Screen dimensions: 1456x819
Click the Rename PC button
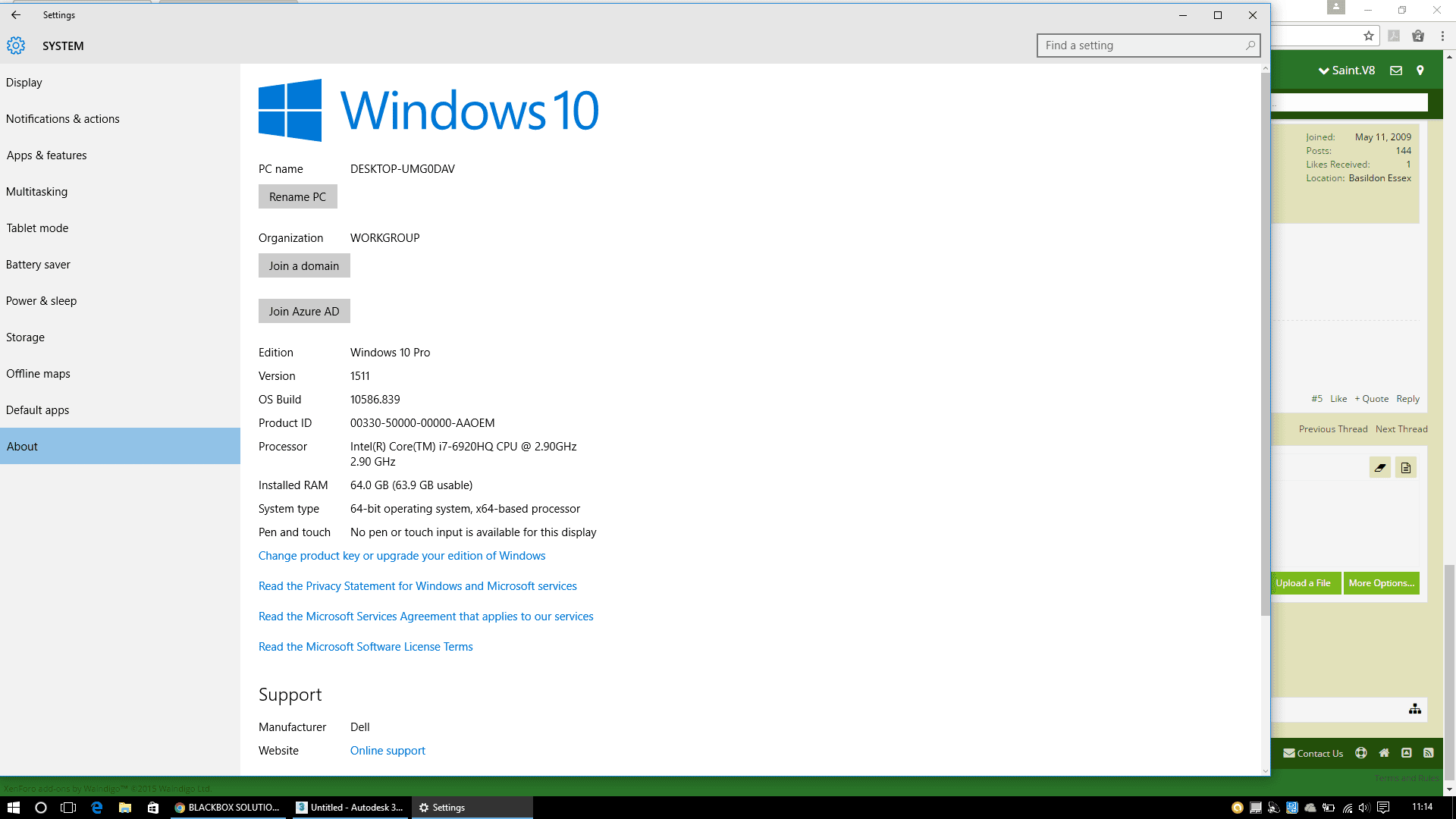tap(297, 196)
